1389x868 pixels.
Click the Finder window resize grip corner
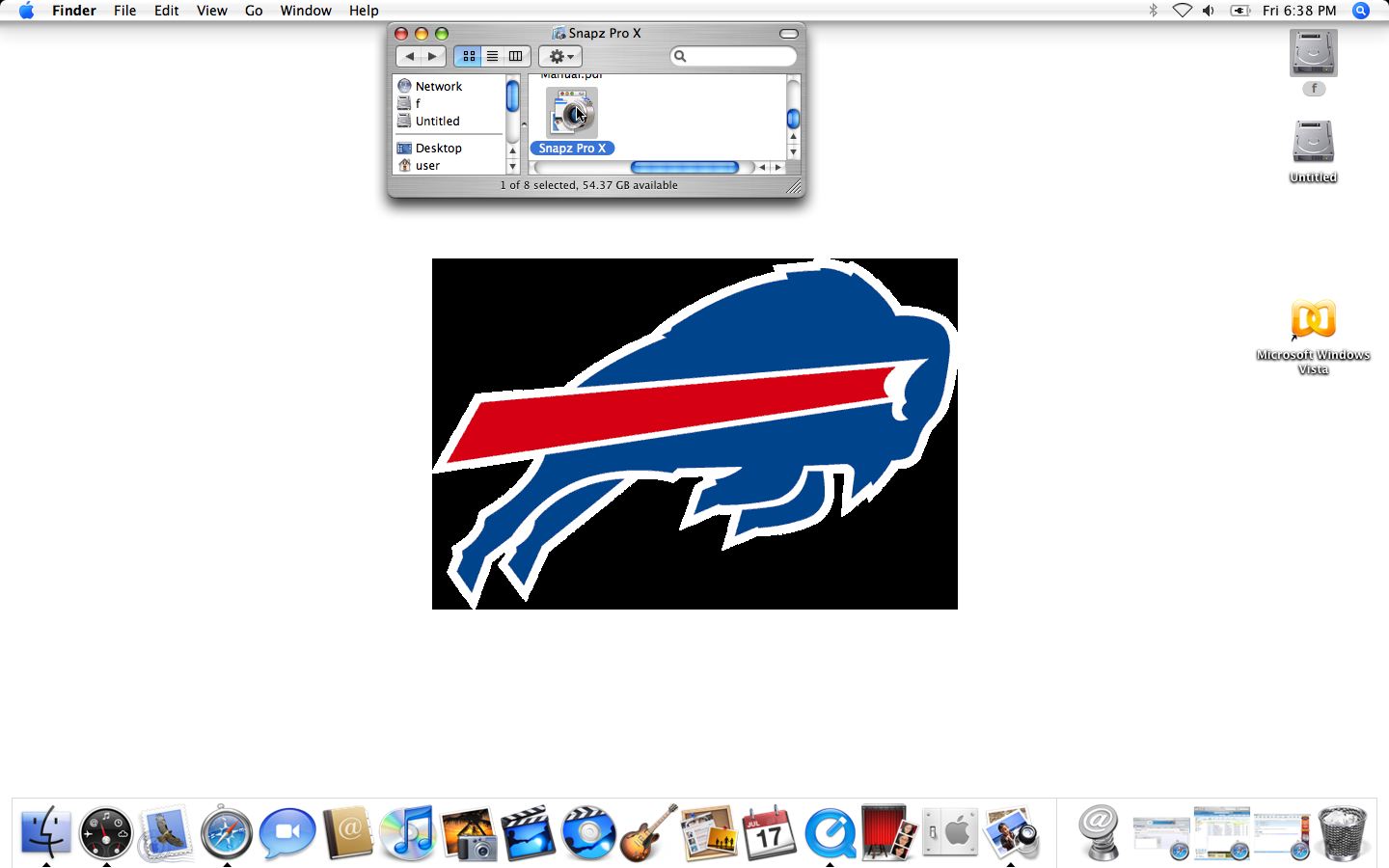(794, 186)
